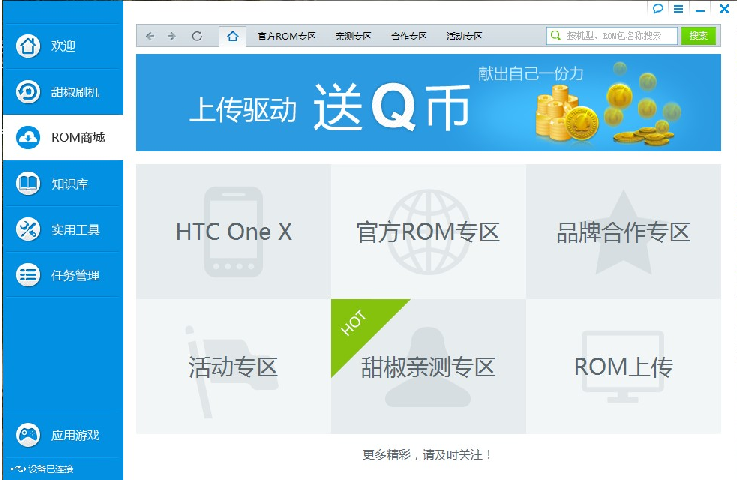Switch to 活动专区 tab in navigation bar
Screen dimensions: 737x480
click(x=464, y=36)
